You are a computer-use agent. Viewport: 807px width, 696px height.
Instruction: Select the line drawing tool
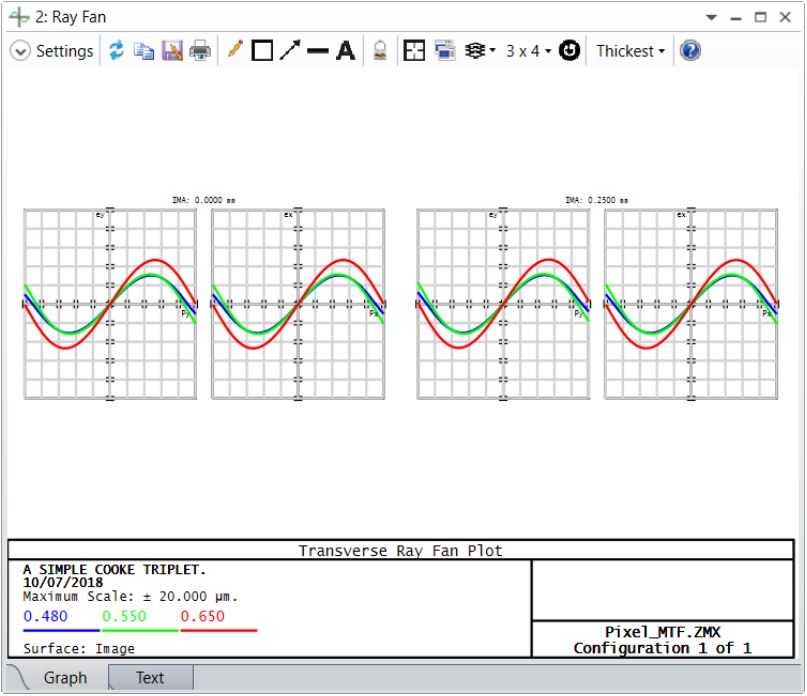tap(318, 50)
